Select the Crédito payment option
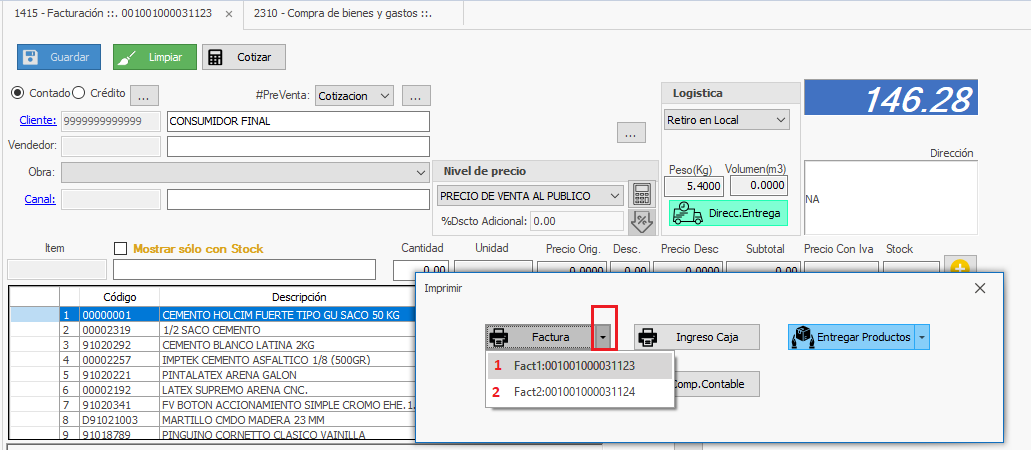Screen dimensions: 1031x450 click(x=79, y=93)
